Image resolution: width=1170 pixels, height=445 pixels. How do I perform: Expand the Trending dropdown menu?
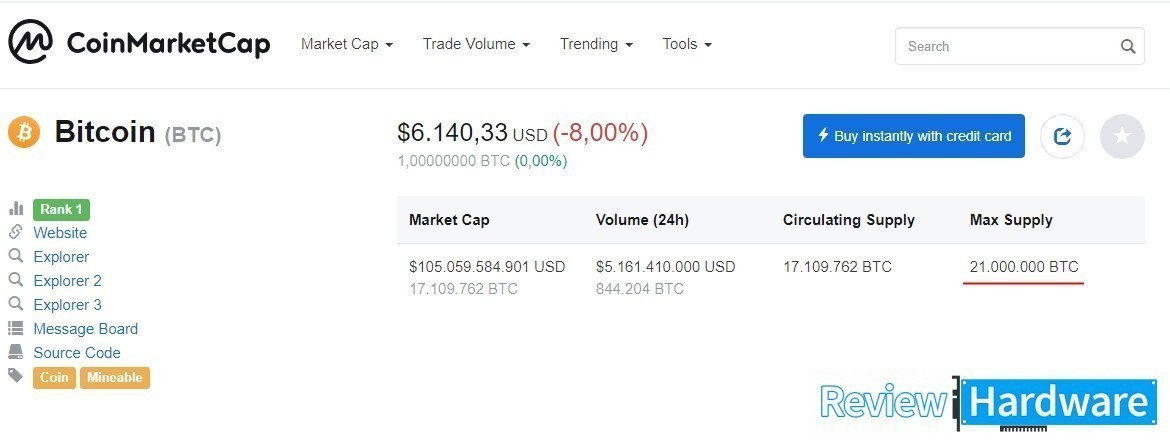pyautogui.click(x=596, y=44)
